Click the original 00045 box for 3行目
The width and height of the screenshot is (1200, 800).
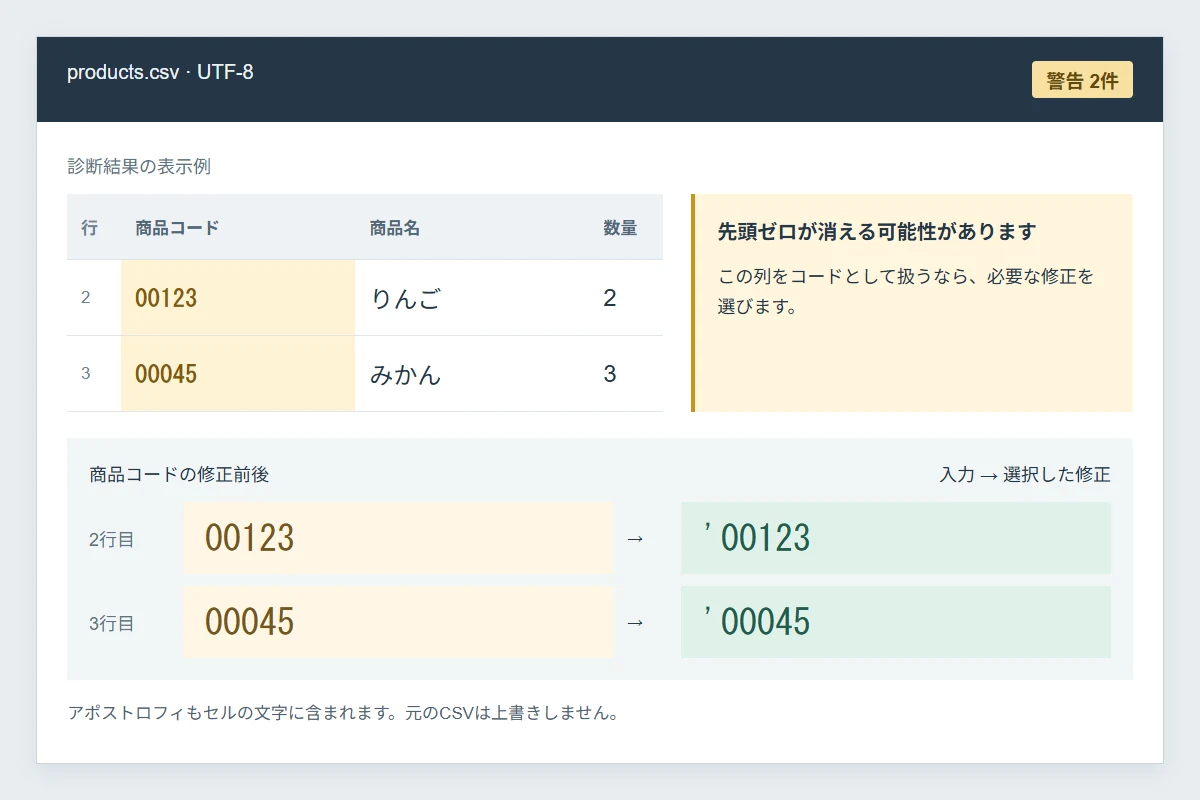(398, 622)
